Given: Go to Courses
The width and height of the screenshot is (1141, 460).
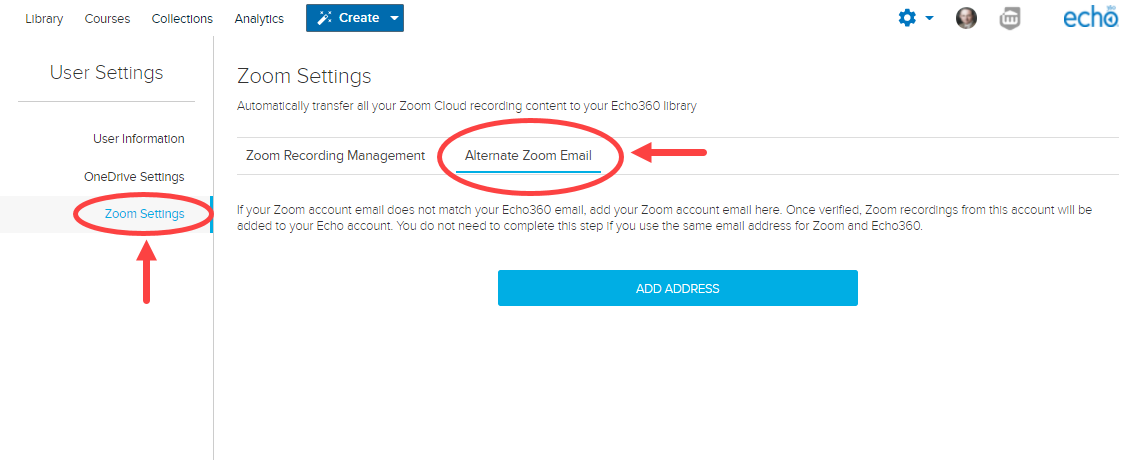Looking at the screenshot, I should click(x=107, y=19).
